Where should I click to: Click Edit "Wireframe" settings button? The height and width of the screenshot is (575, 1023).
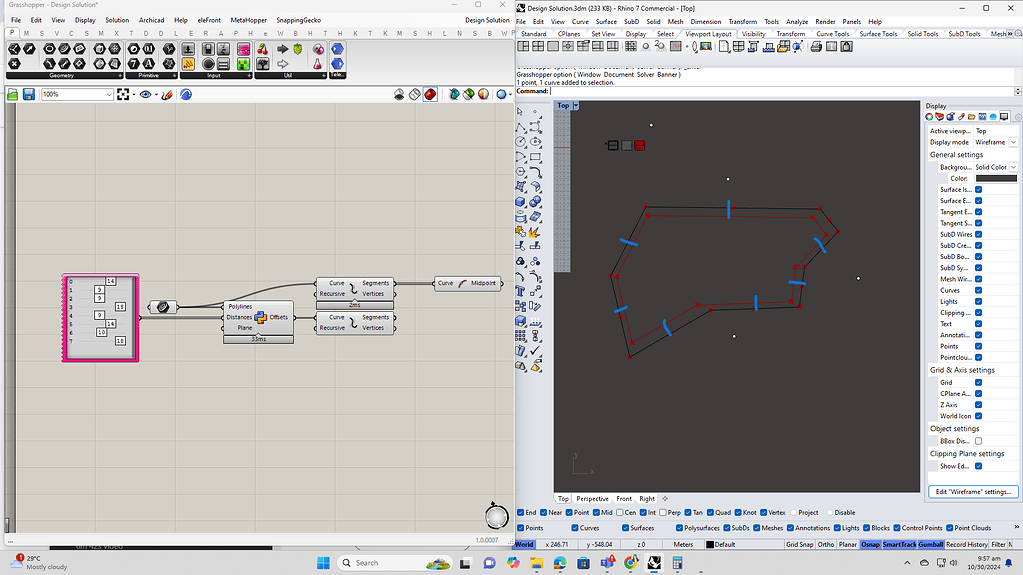tap(973, 492)
